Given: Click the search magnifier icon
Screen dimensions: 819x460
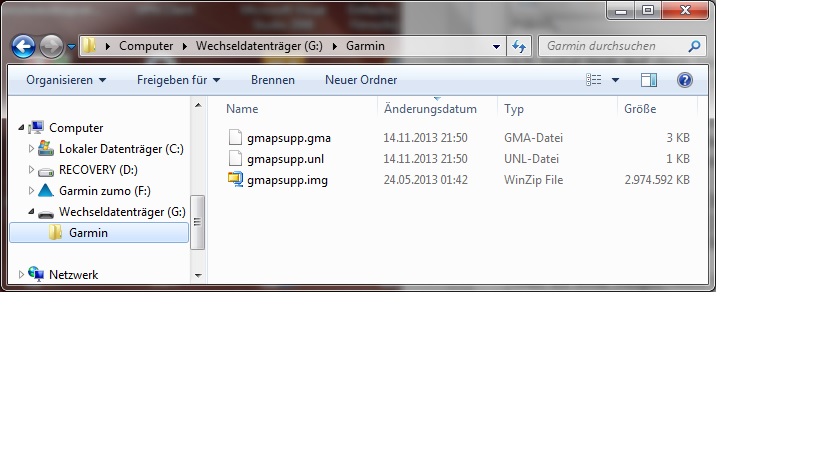Looking at the screenshot, I should point(694,46).
